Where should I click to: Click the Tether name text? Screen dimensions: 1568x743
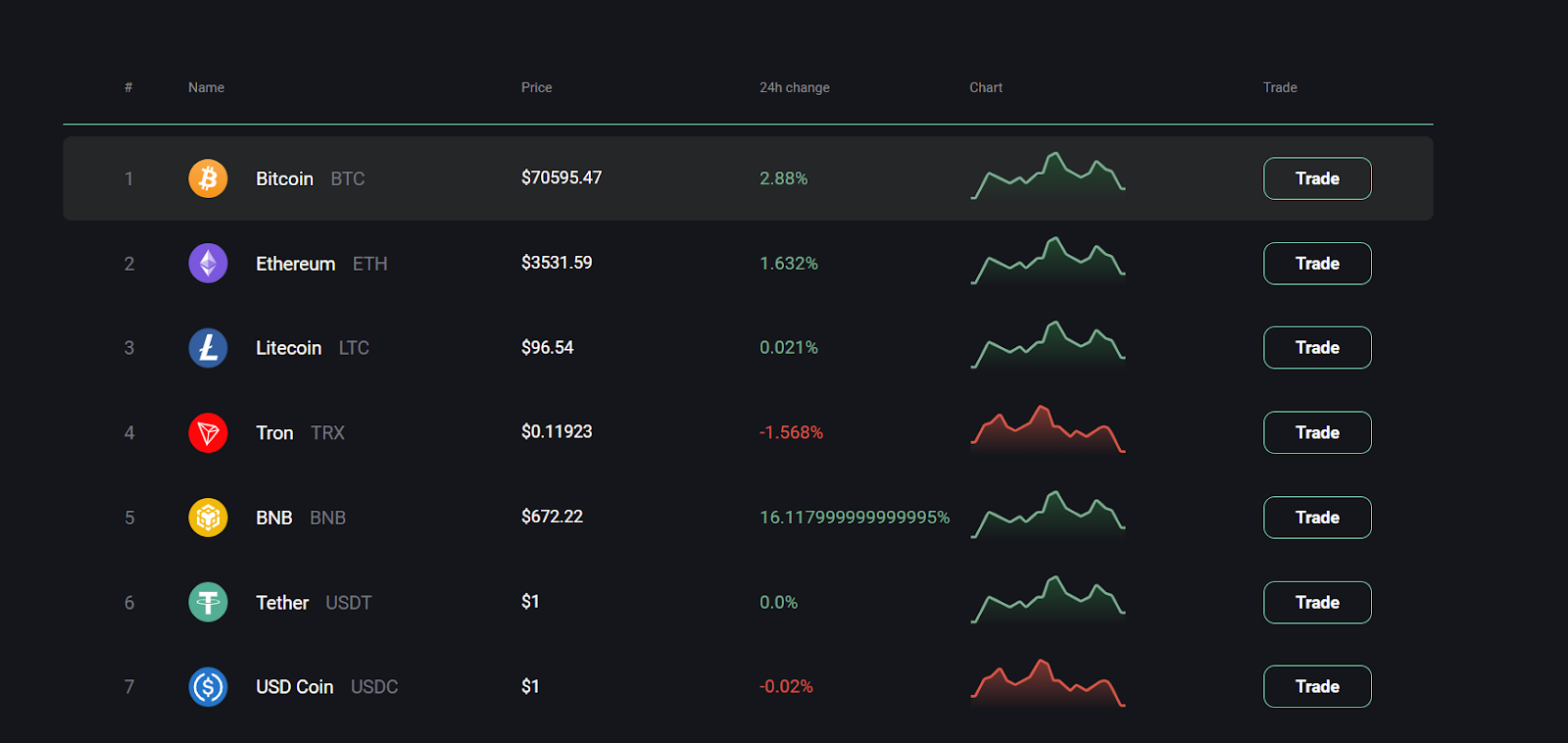282,602
